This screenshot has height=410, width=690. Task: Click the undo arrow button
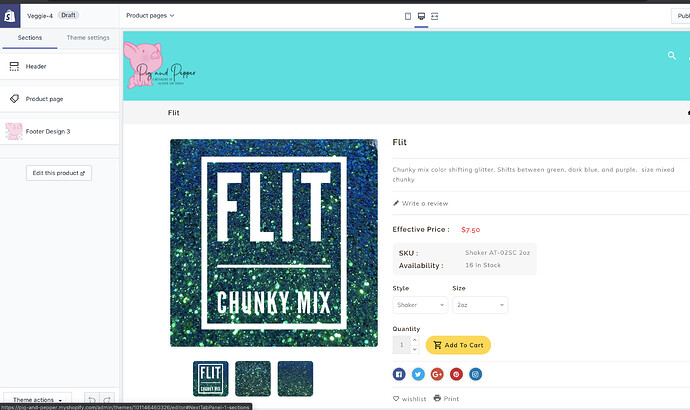92,400
